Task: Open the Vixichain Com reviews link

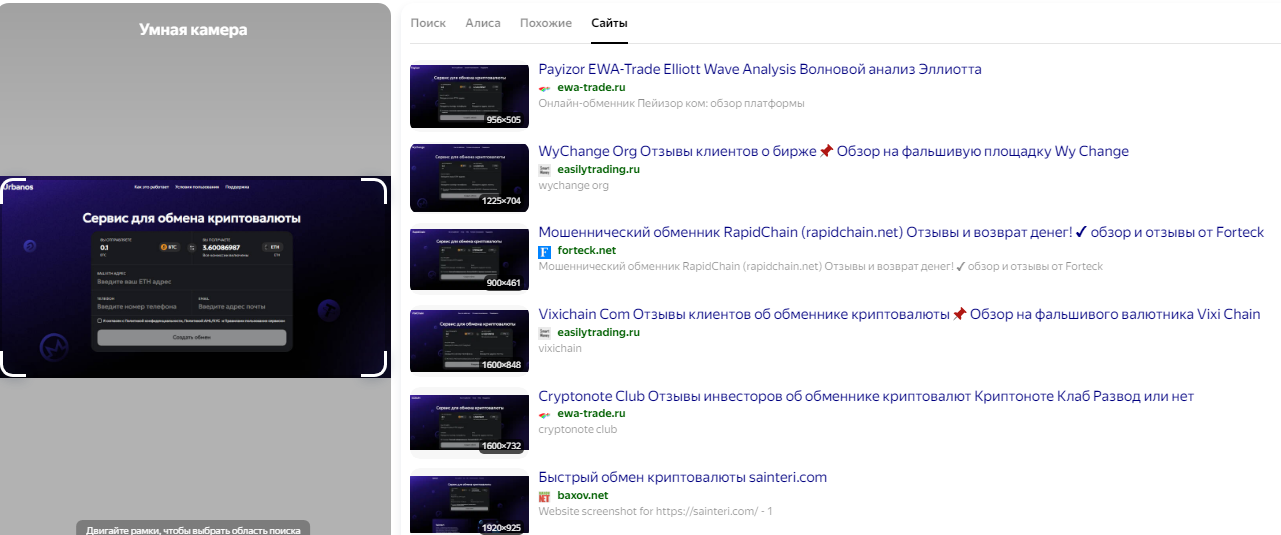Action: coord(899,314)
